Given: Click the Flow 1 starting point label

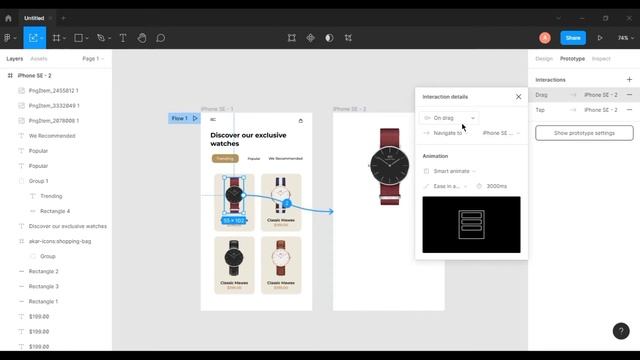Looking at the screenshot, I should [180, 118].
